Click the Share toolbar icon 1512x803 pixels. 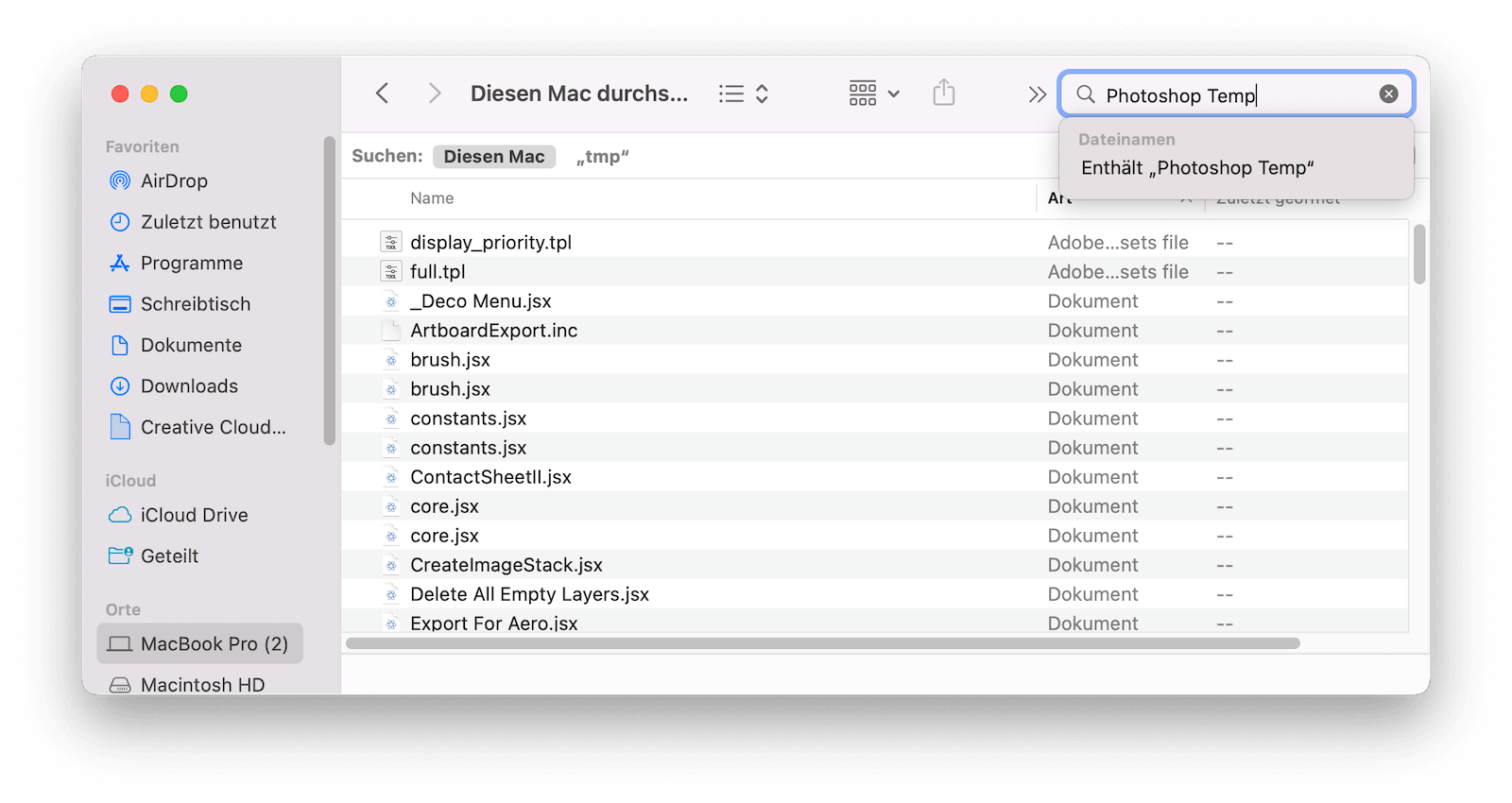tap(944, 93)
